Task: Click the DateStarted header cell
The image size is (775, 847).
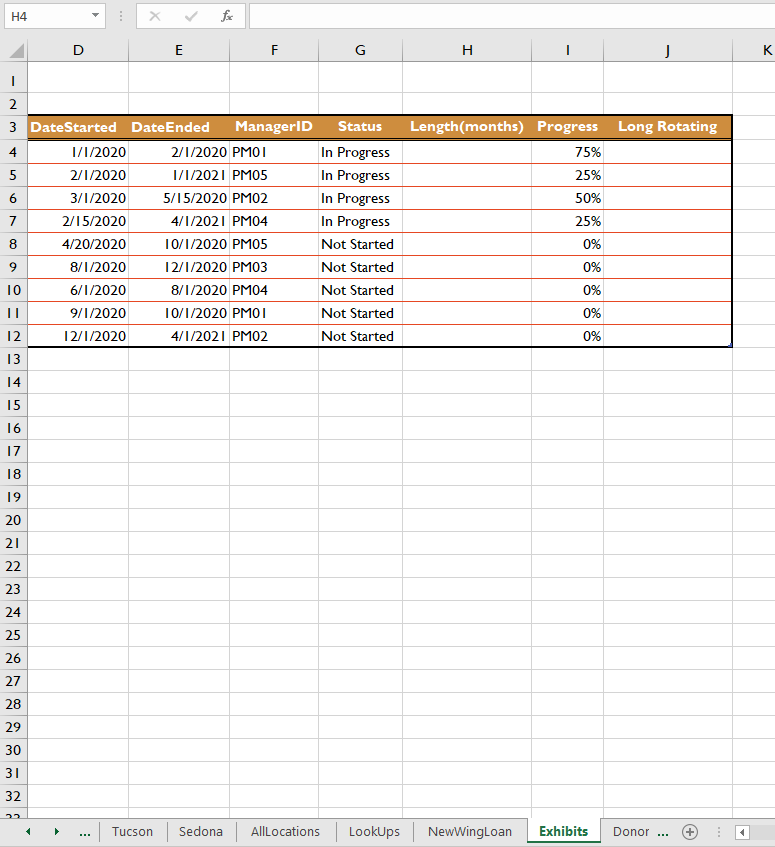Action: click(78, 127)
